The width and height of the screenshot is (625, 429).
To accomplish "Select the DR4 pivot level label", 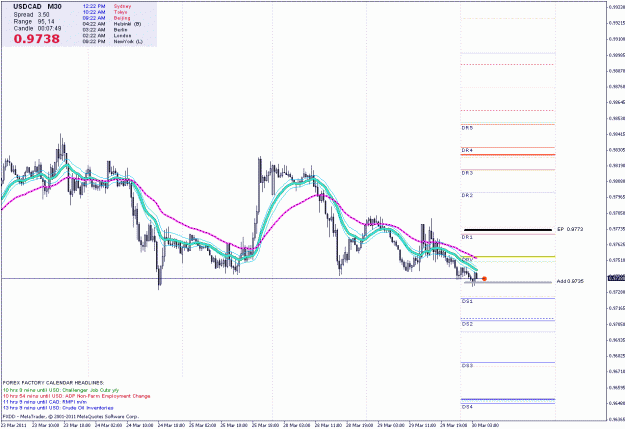I will pyautogui.click(x=467, y=151).
